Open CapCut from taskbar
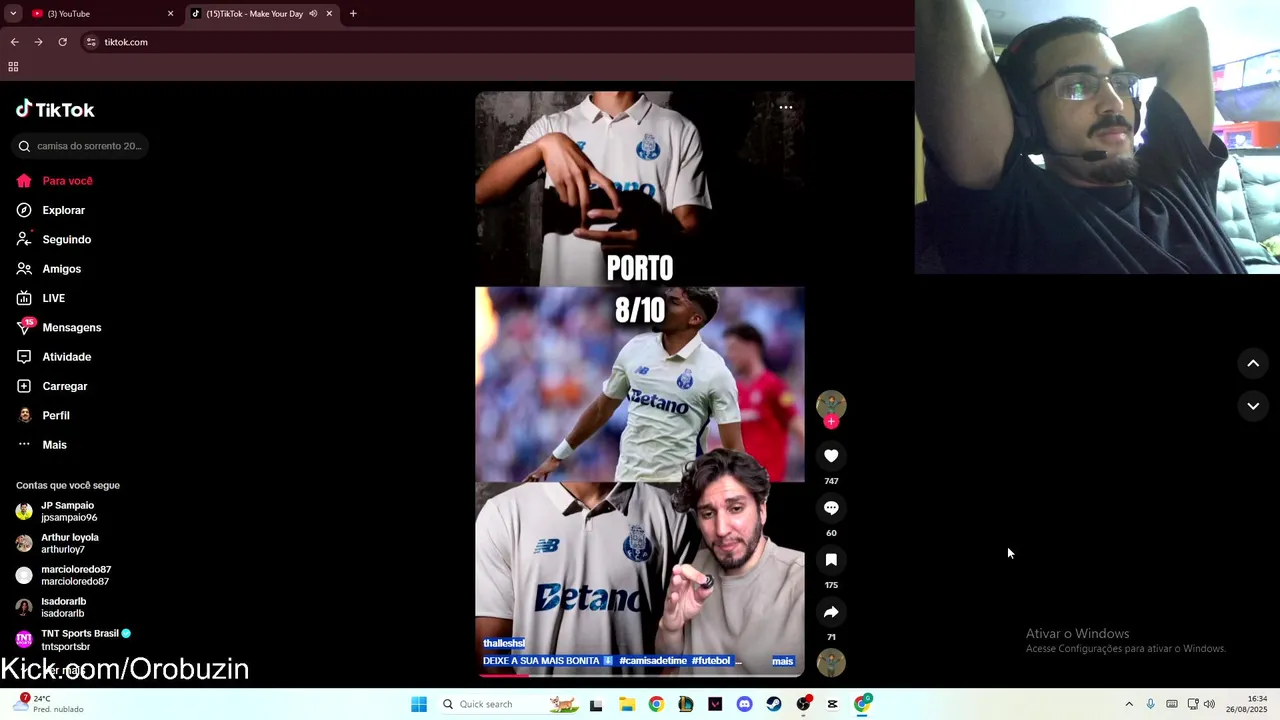The height and width of the screenshot is (720, 1280). tap(832, 704)
